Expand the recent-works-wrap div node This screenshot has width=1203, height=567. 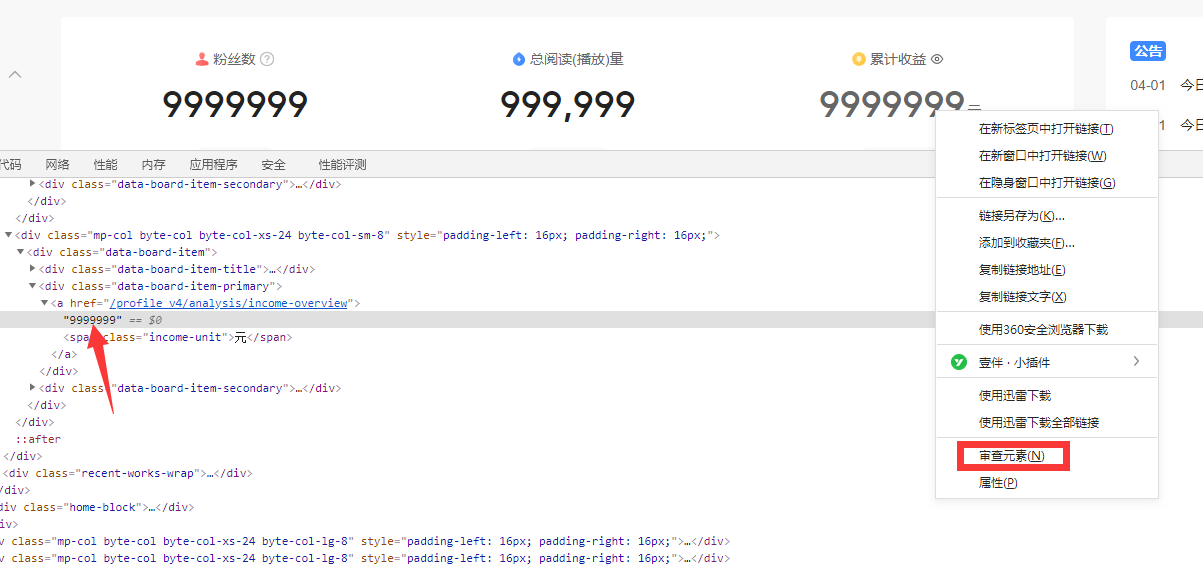(0, 473)
